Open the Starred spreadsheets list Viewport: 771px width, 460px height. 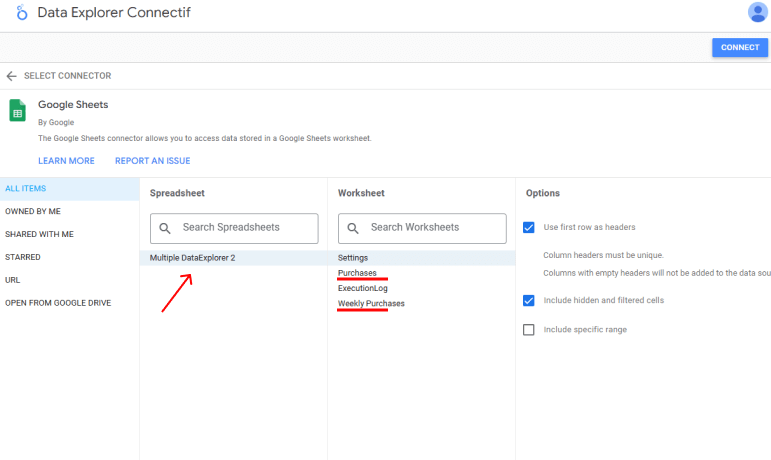tap(23, 258)
